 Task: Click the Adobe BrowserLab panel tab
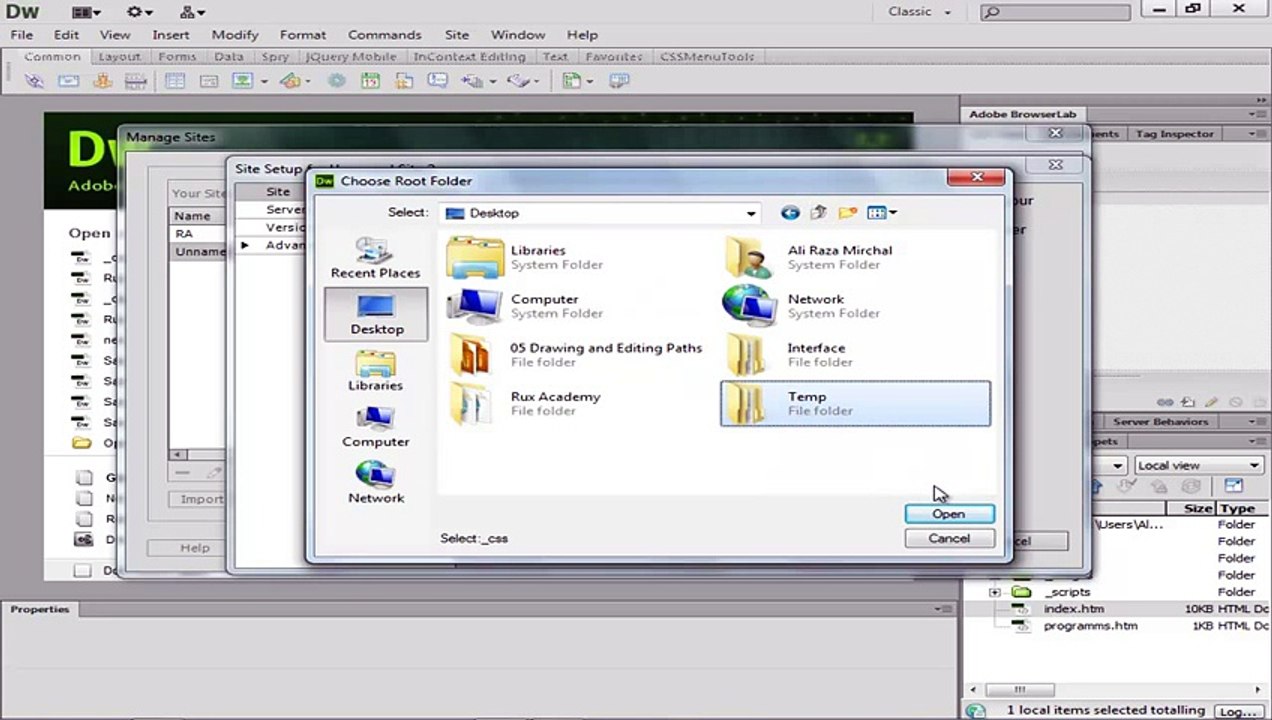[x=1022, y=115]
